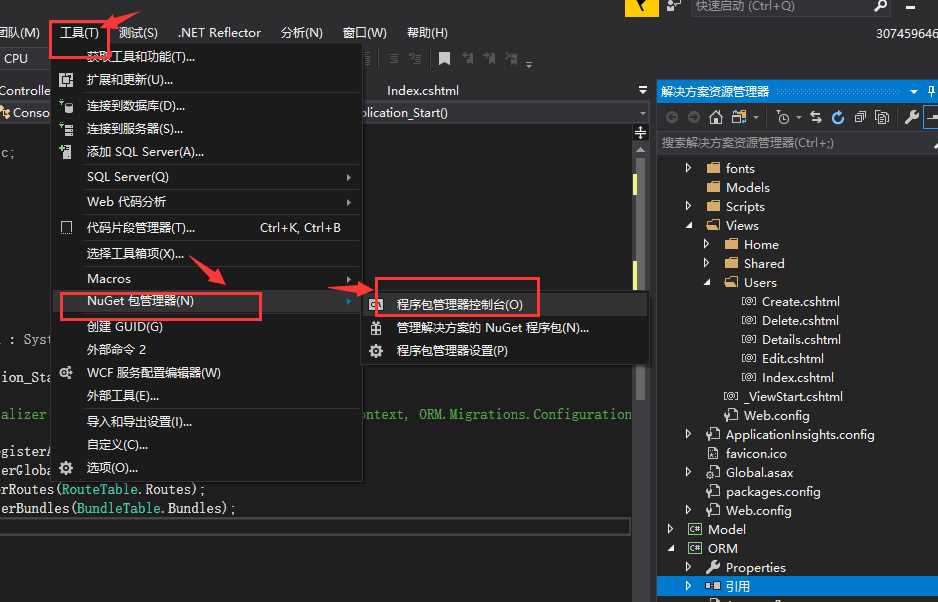Open the Help menu
The width and height of the screenshot is (938, 602).
[427, 32]
